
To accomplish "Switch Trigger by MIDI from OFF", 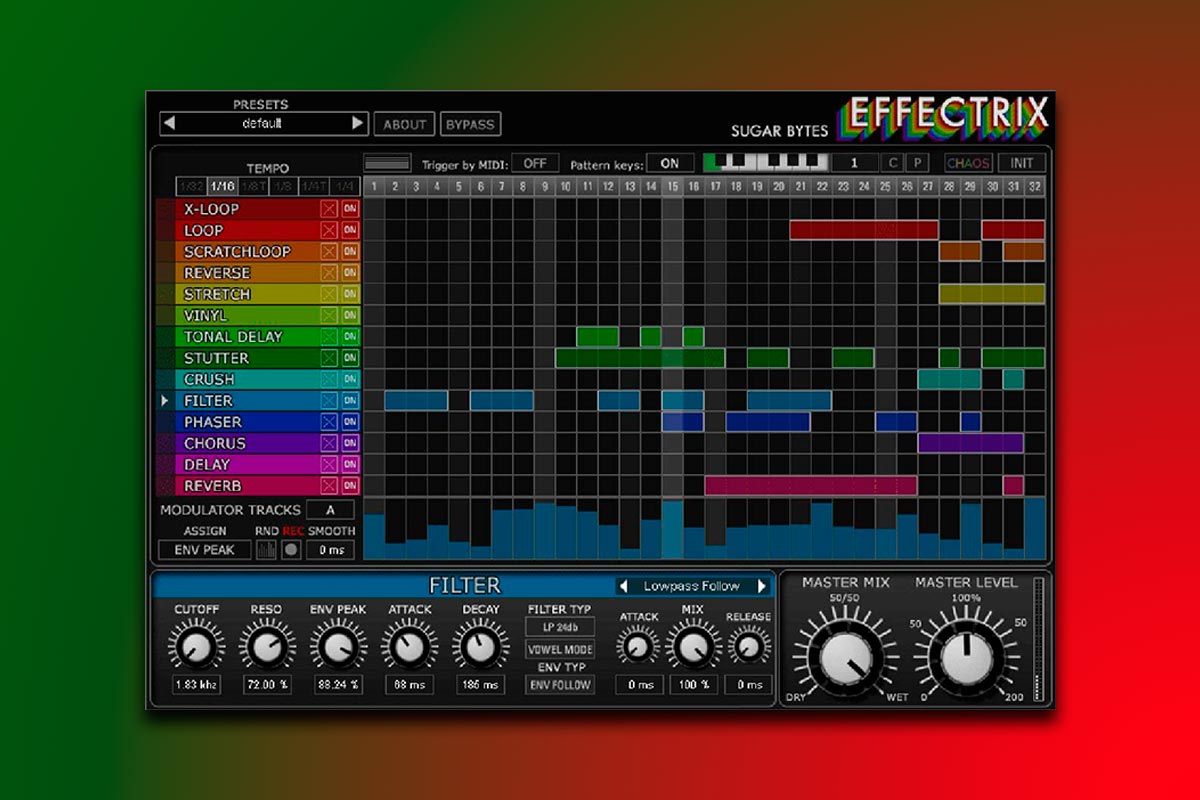I will coord(535,163).
